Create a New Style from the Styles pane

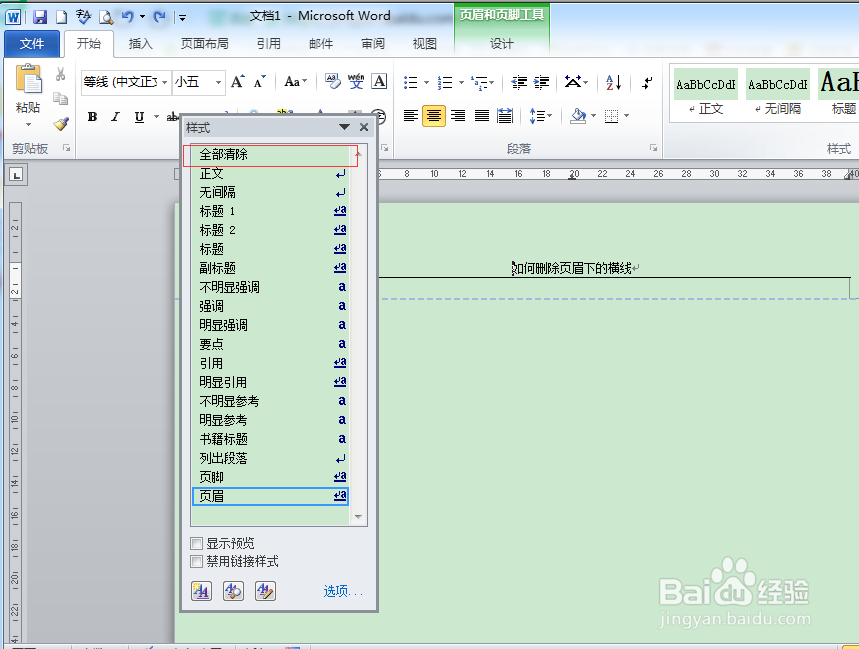coord(201,591)
